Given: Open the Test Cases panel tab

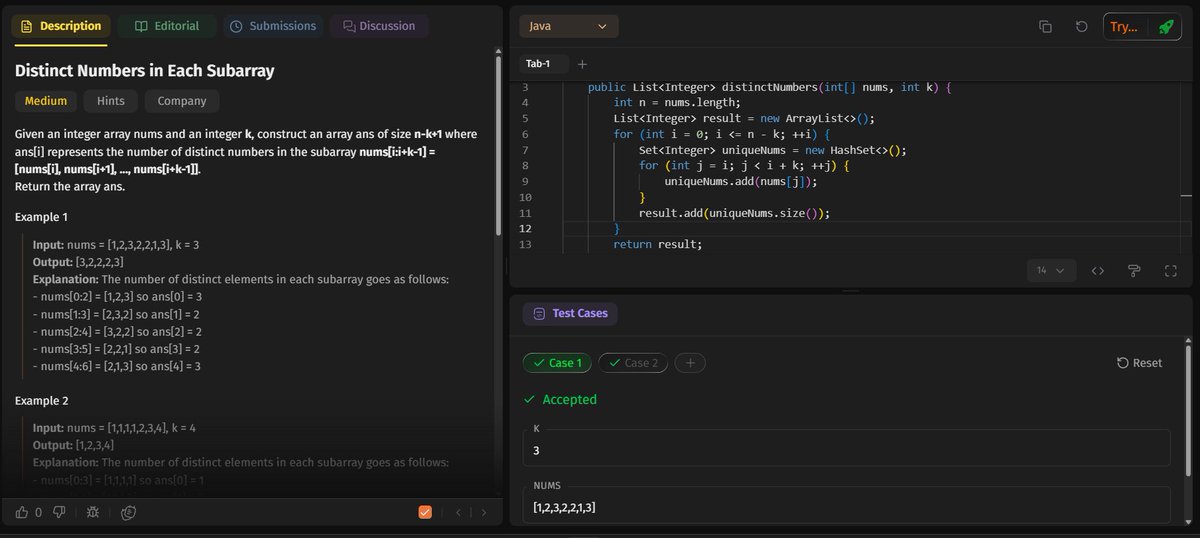Looking at the screenshot, I should [x=570, y=313].
